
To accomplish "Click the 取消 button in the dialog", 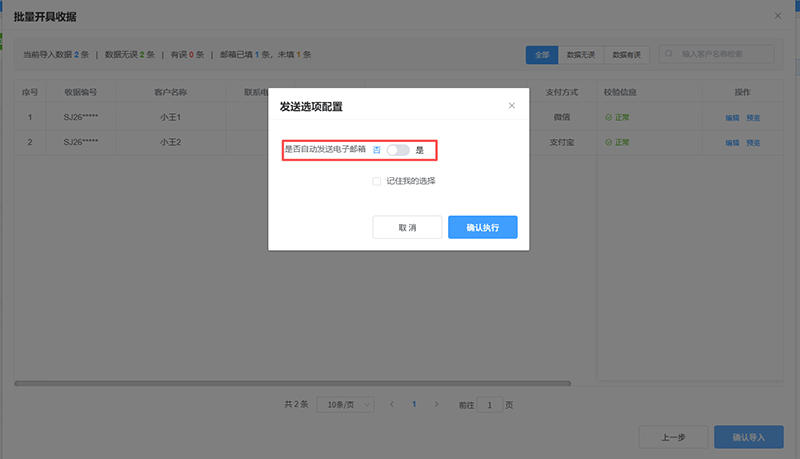I will pyautogui.click(x=407, y=228).
